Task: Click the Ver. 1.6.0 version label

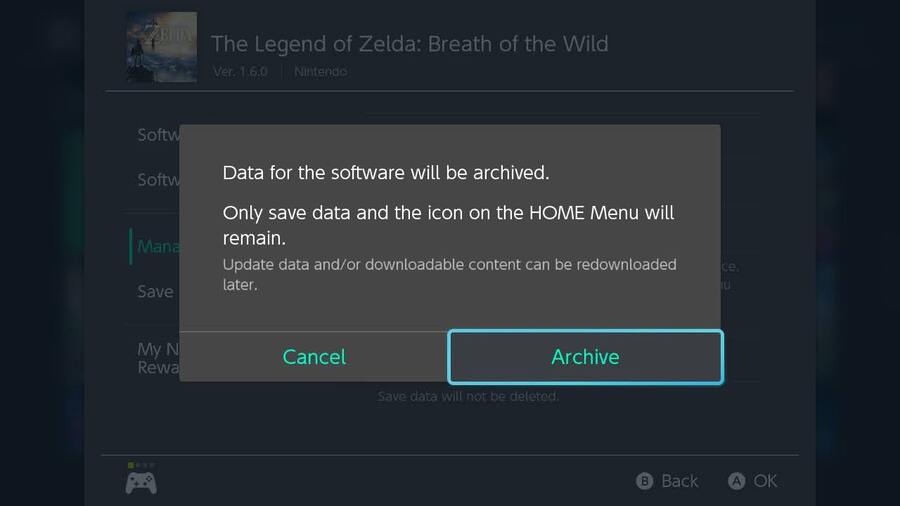Action: (240, 72)
